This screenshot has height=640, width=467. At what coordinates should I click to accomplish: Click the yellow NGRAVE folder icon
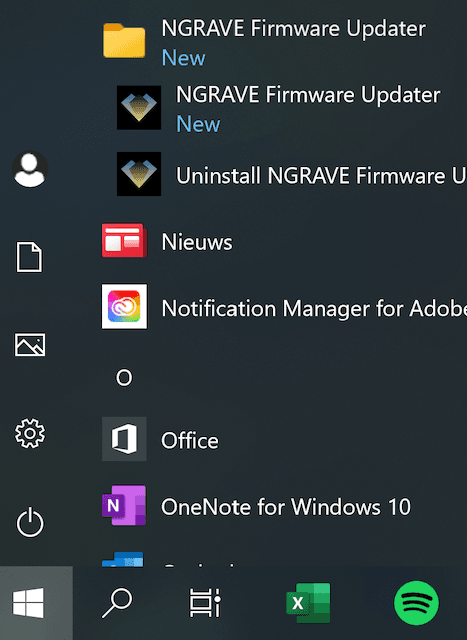(x=124, y=40)
